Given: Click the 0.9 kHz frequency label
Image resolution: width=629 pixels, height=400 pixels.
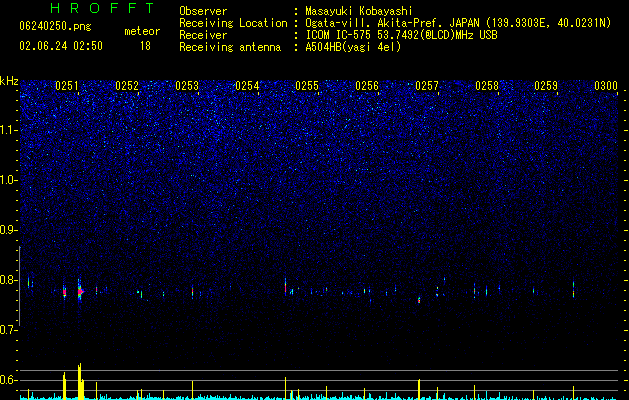Looking at the screenshot, I should point(9,230).
